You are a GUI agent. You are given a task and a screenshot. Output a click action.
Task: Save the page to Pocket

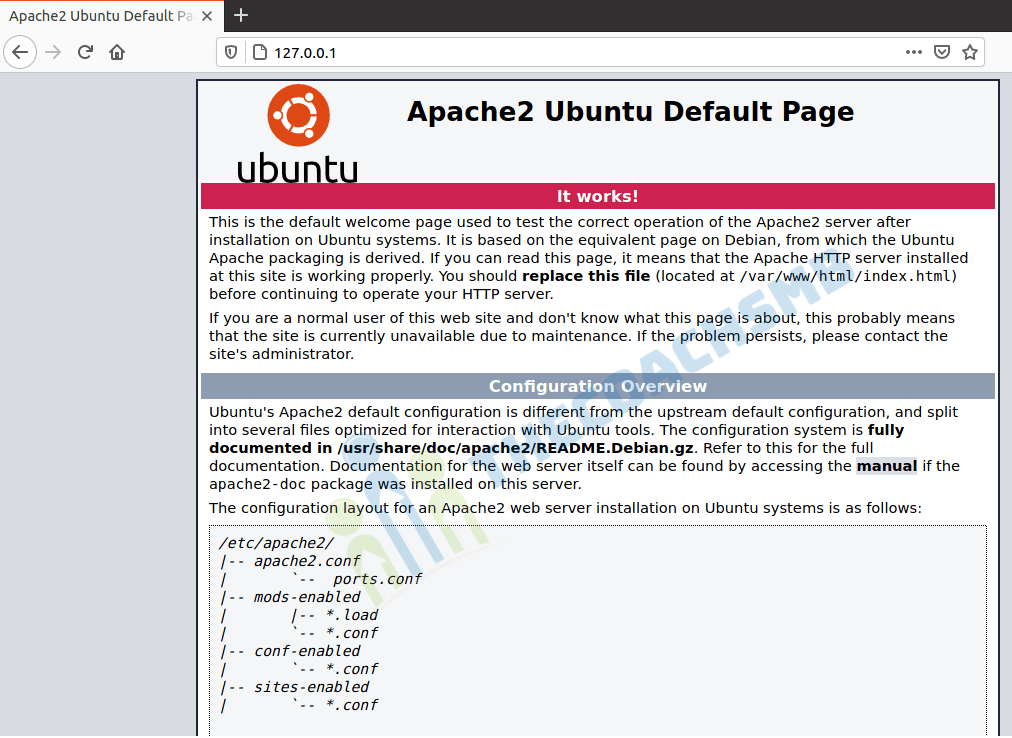(x=942, y=52)
